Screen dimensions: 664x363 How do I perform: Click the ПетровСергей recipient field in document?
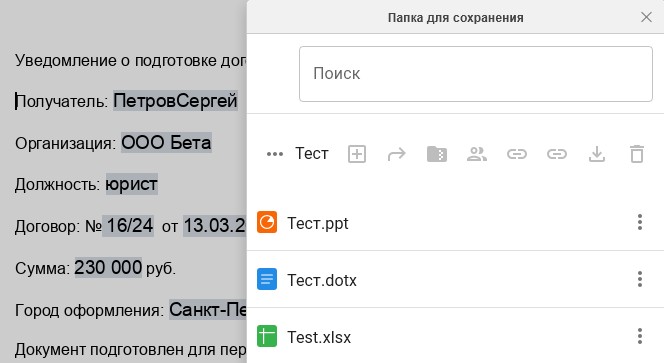pos(175,101)
